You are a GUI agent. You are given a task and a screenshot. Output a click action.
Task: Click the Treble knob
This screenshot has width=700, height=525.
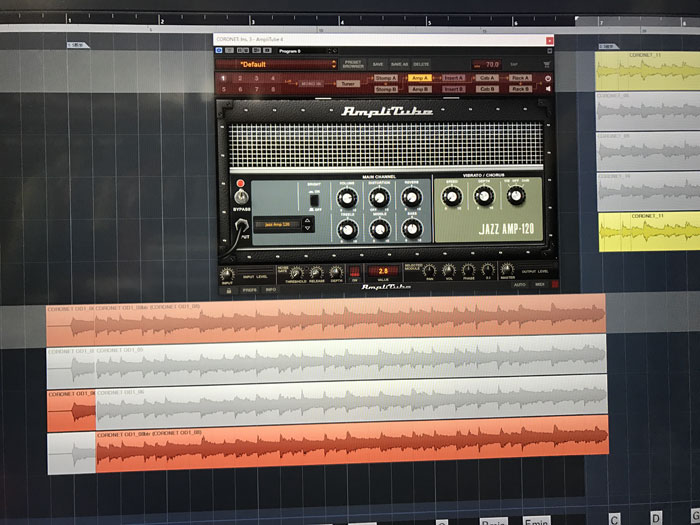point(347,229)
